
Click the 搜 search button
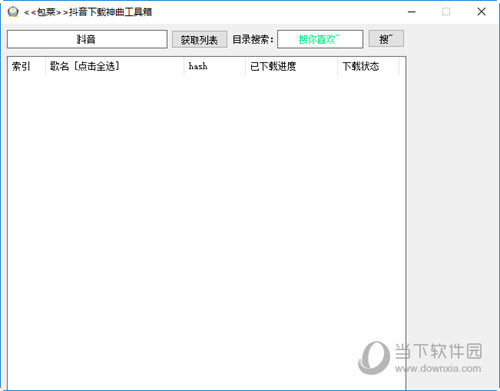pyautogui.click(x=386, y=39)
